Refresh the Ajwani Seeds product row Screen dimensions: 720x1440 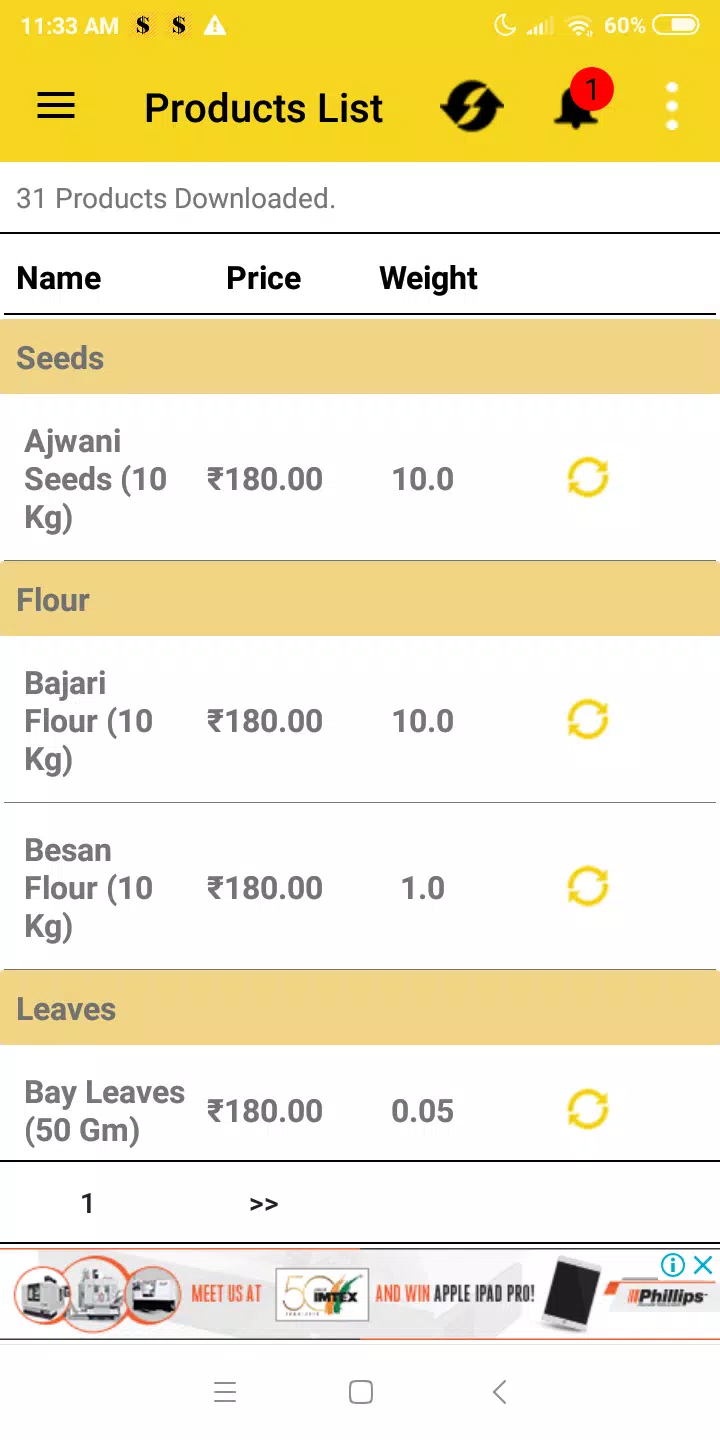pos(588,478)
